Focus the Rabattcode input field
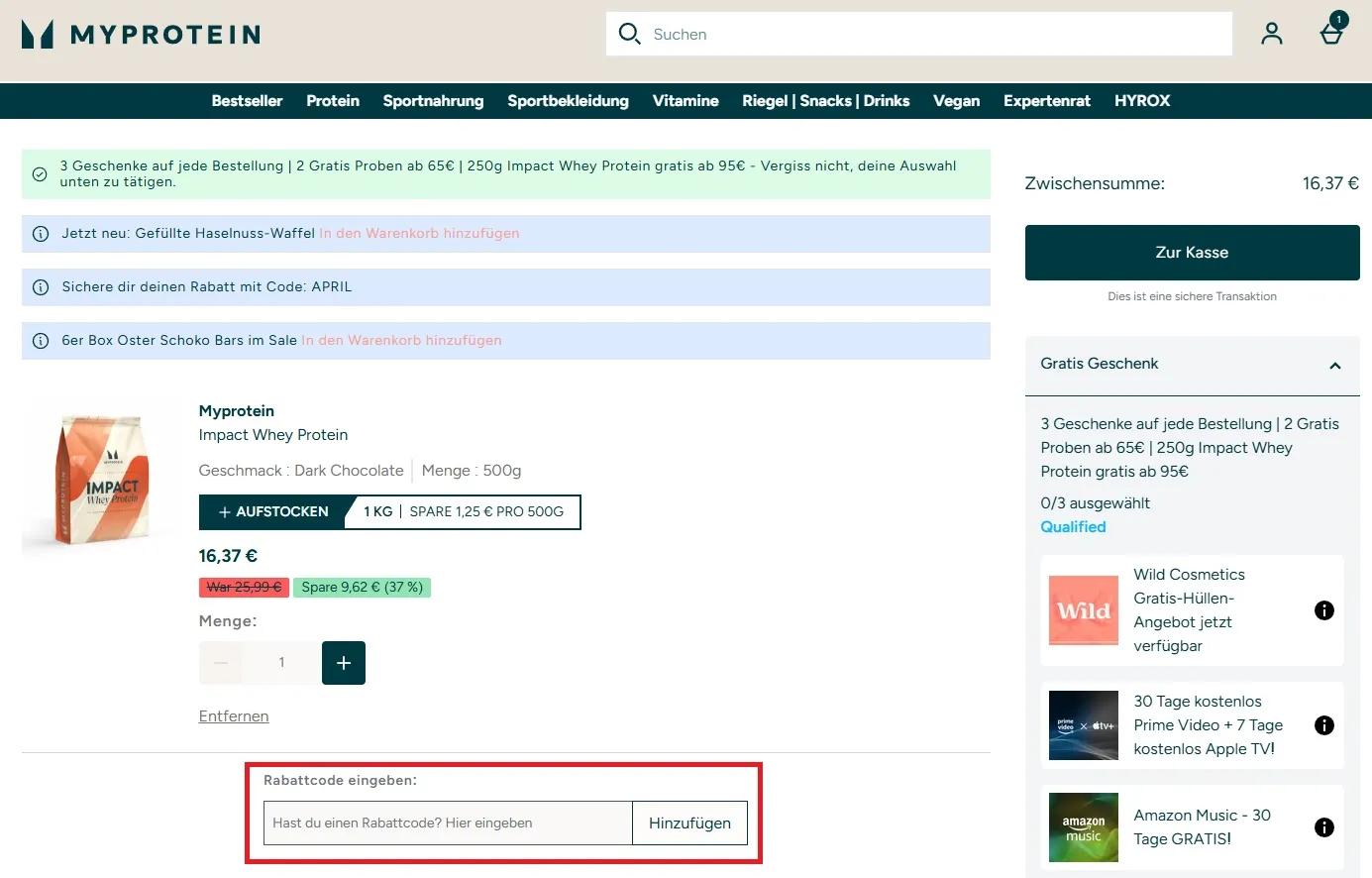Screen dimensions: 1372x878 tap(448, 823)
